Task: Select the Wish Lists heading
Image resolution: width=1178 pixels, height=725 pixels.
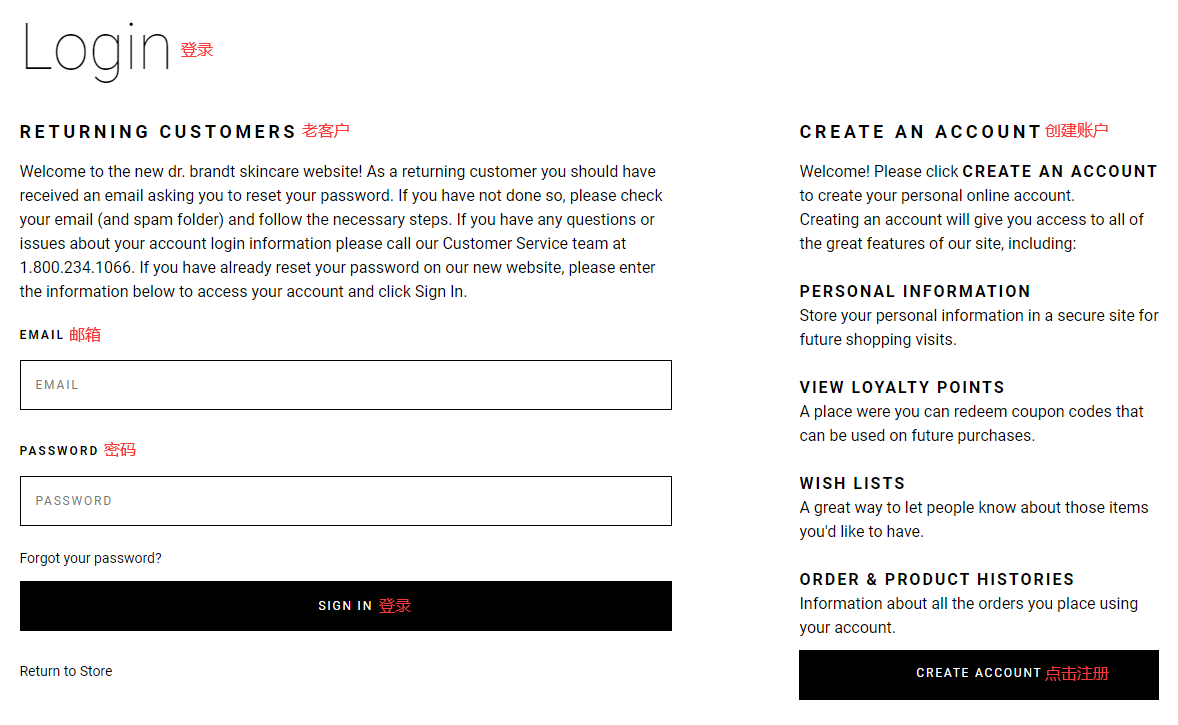Action: (x=852, y=483)
